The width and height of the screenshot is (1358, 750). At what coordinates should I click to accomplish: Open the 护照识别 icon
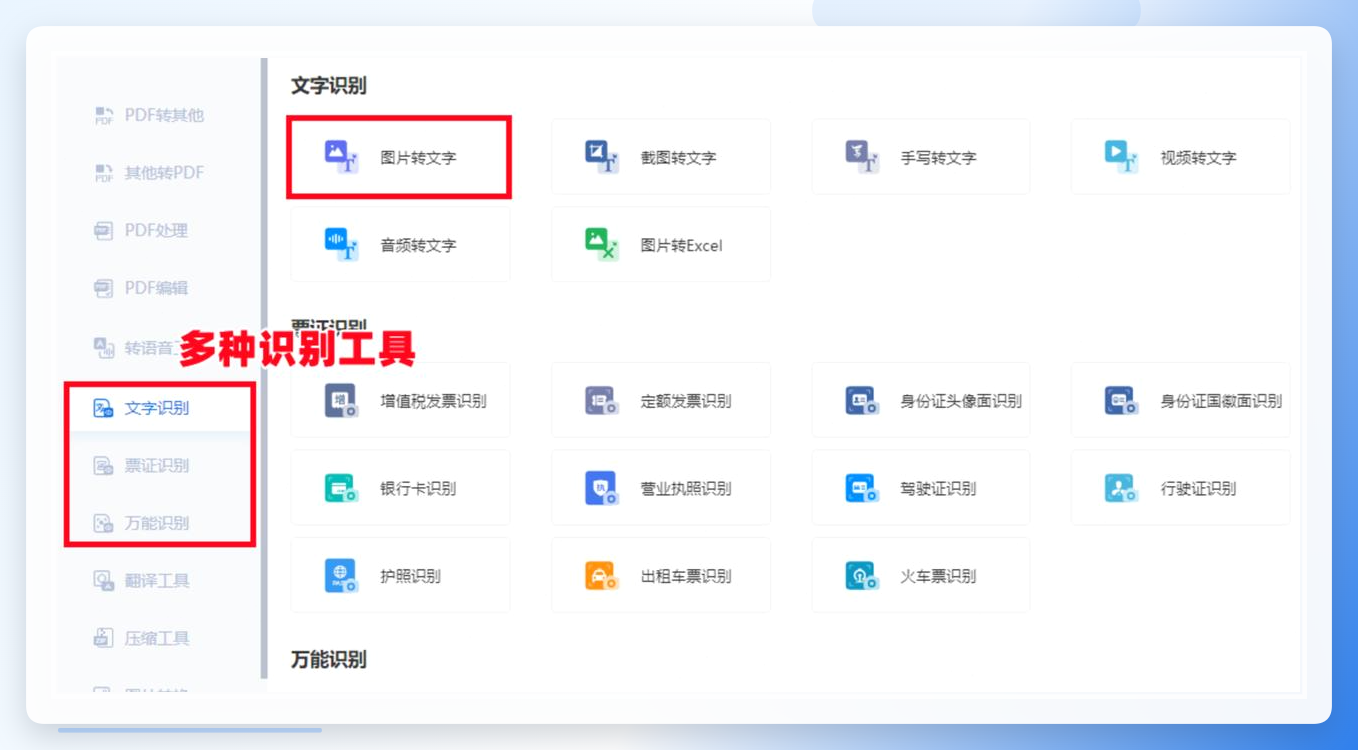coord(342,576)
